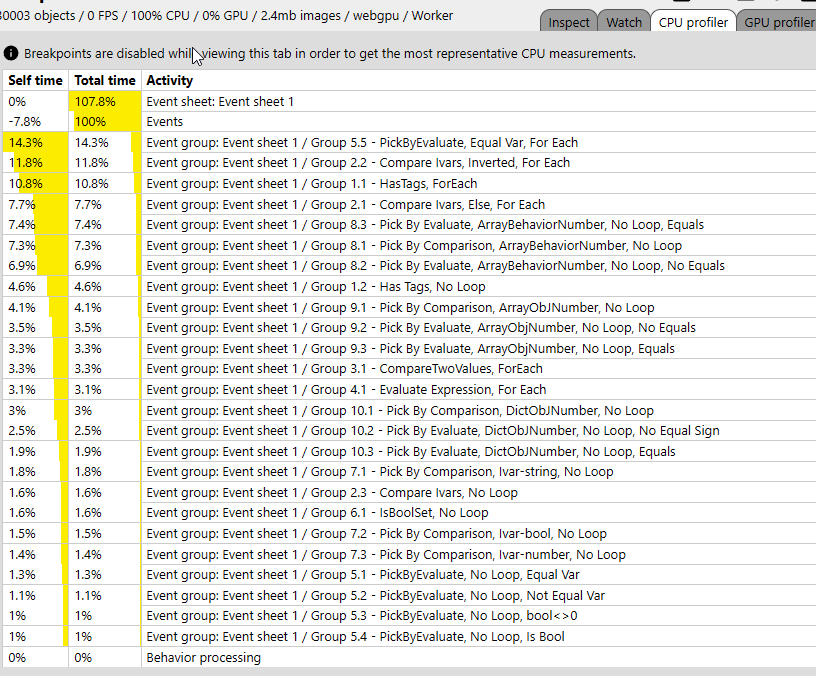816x676 pixels.
Task: Sort by Self time column header
Action: tap(35, 80)
